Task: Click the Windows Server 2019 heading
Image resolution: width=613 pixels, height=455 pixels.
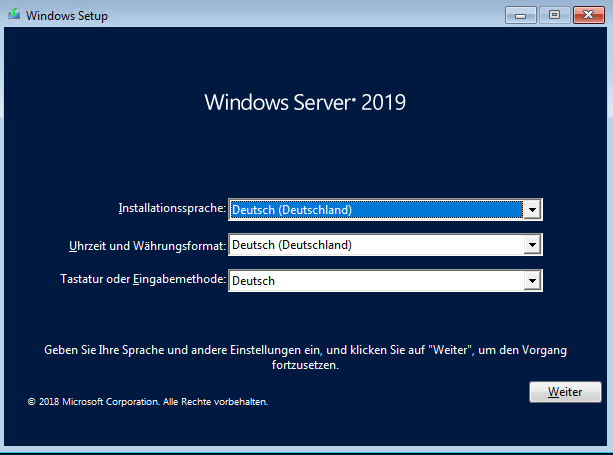Action: 305,102
